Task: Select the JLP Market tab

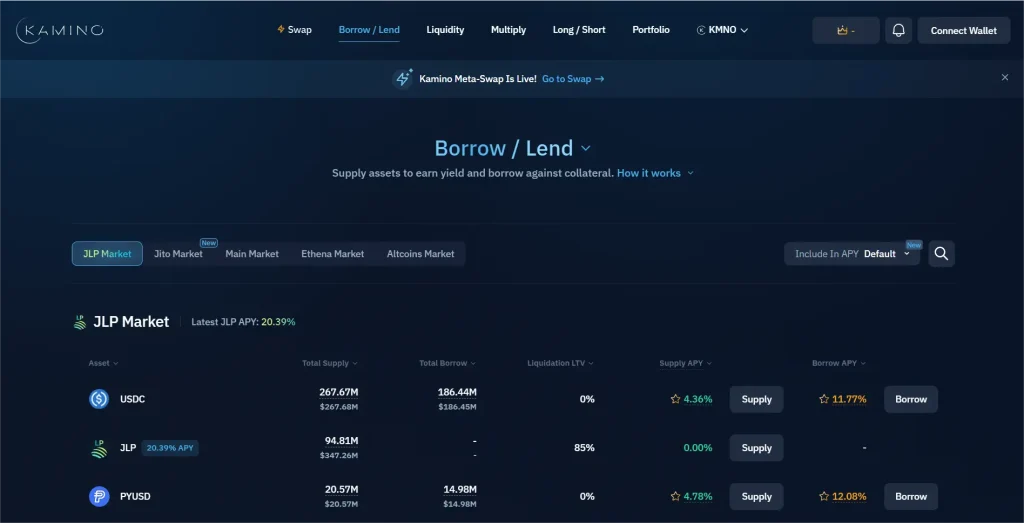Action: pos(107,253)
